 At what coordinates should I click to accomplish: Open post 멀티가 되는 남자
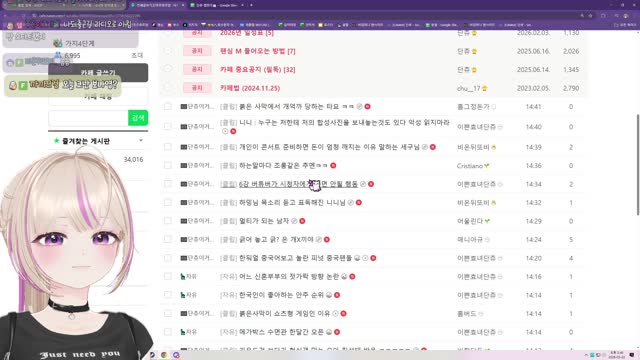pyautogui.click(x=264, y=221)
